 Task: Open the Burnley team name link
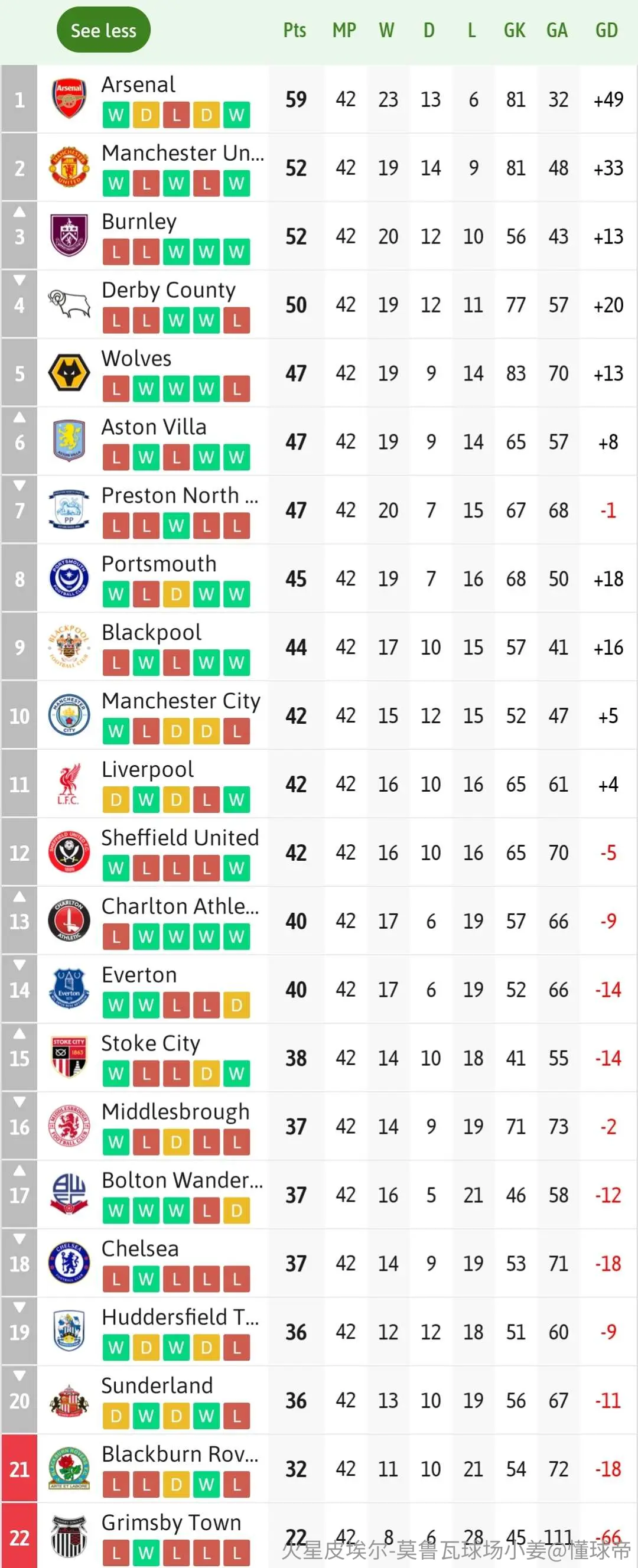[x=139, y=222]
